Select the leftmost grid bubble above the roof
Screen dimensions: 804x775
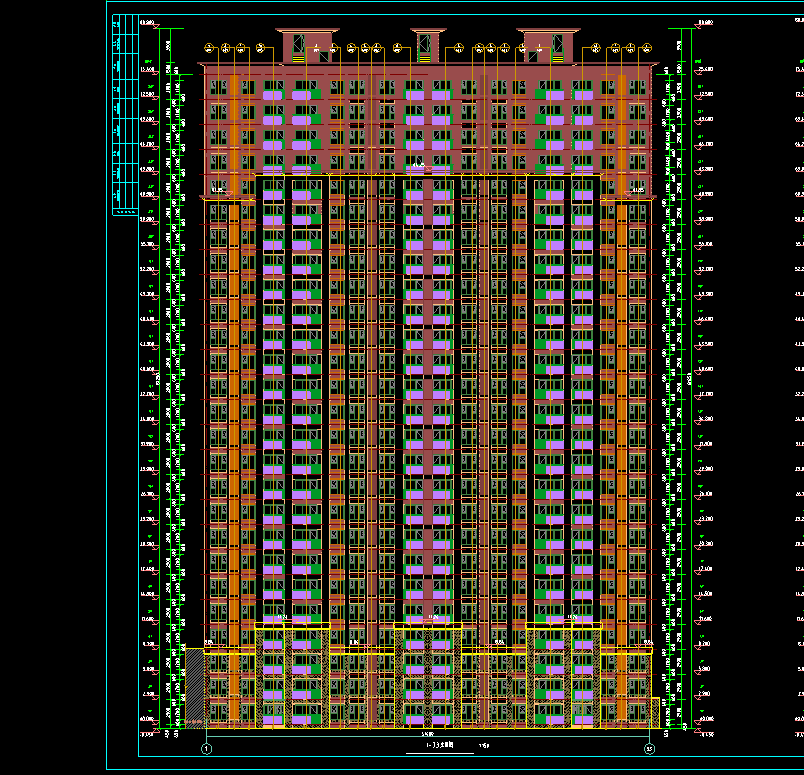tap(208, 47)
